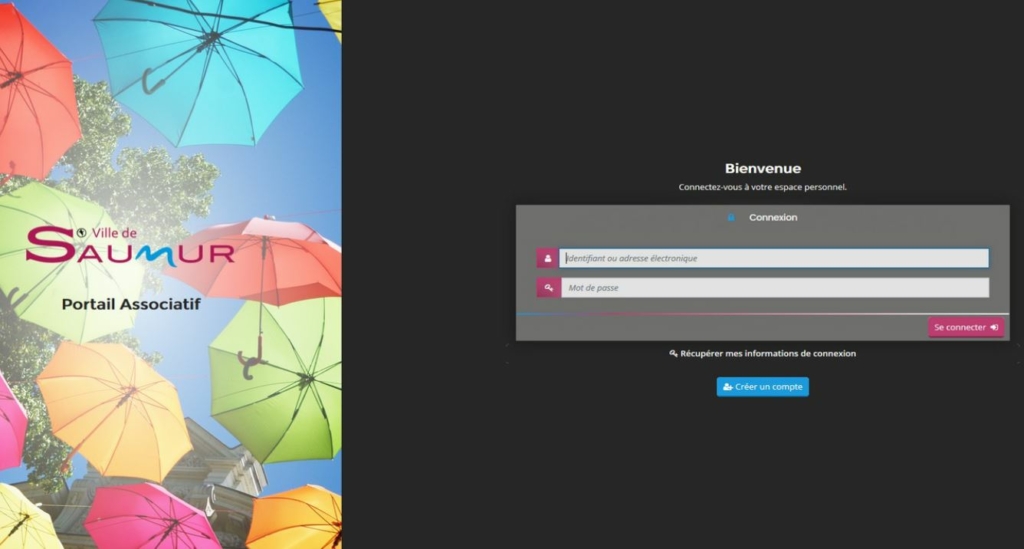The image size is (1024, 549).
Task: Follow the Récupérer mes informations de connexion link
Action: [762, 353]
